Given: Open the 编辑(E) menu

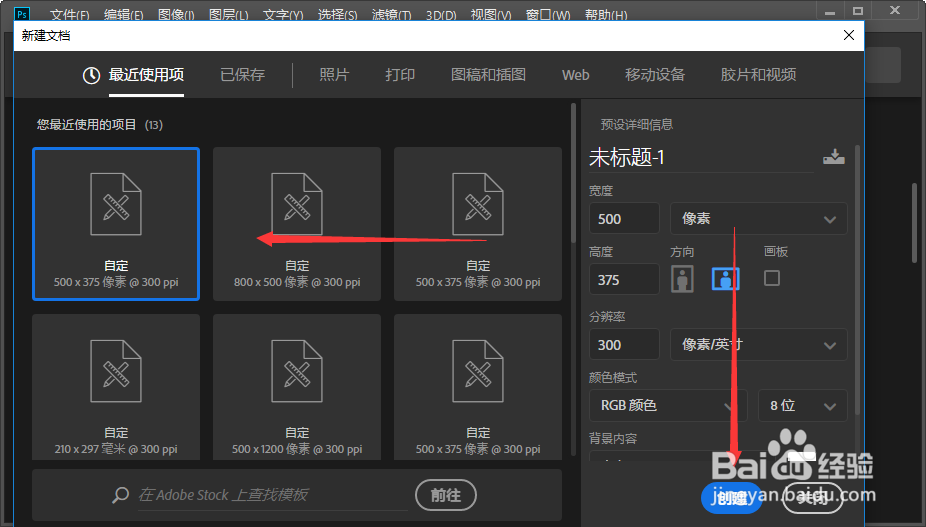Looking at the screenshot, I should (x=123, y=14).
